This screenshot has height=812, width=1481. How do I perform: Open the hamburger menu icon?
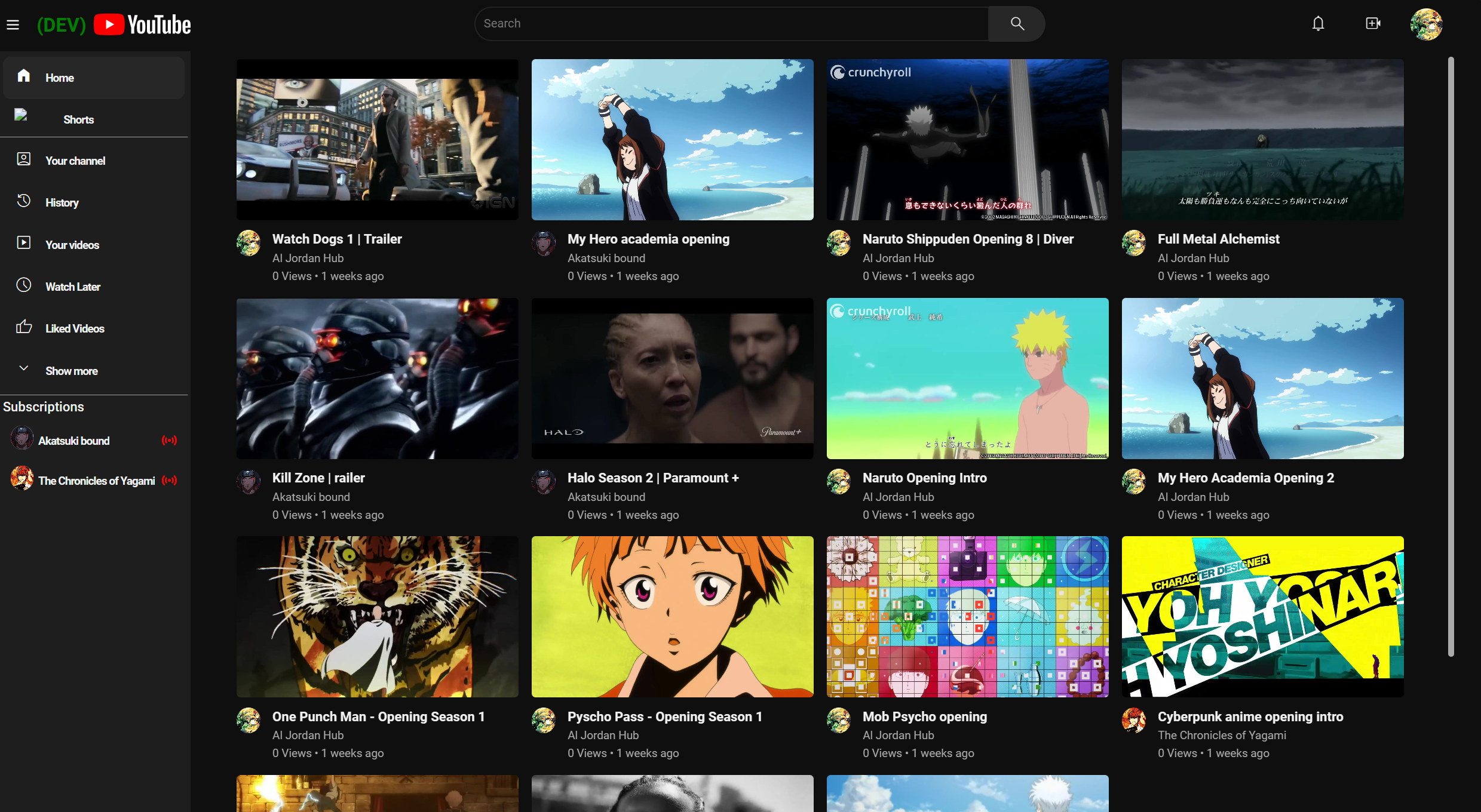click(x=13, y=24)
